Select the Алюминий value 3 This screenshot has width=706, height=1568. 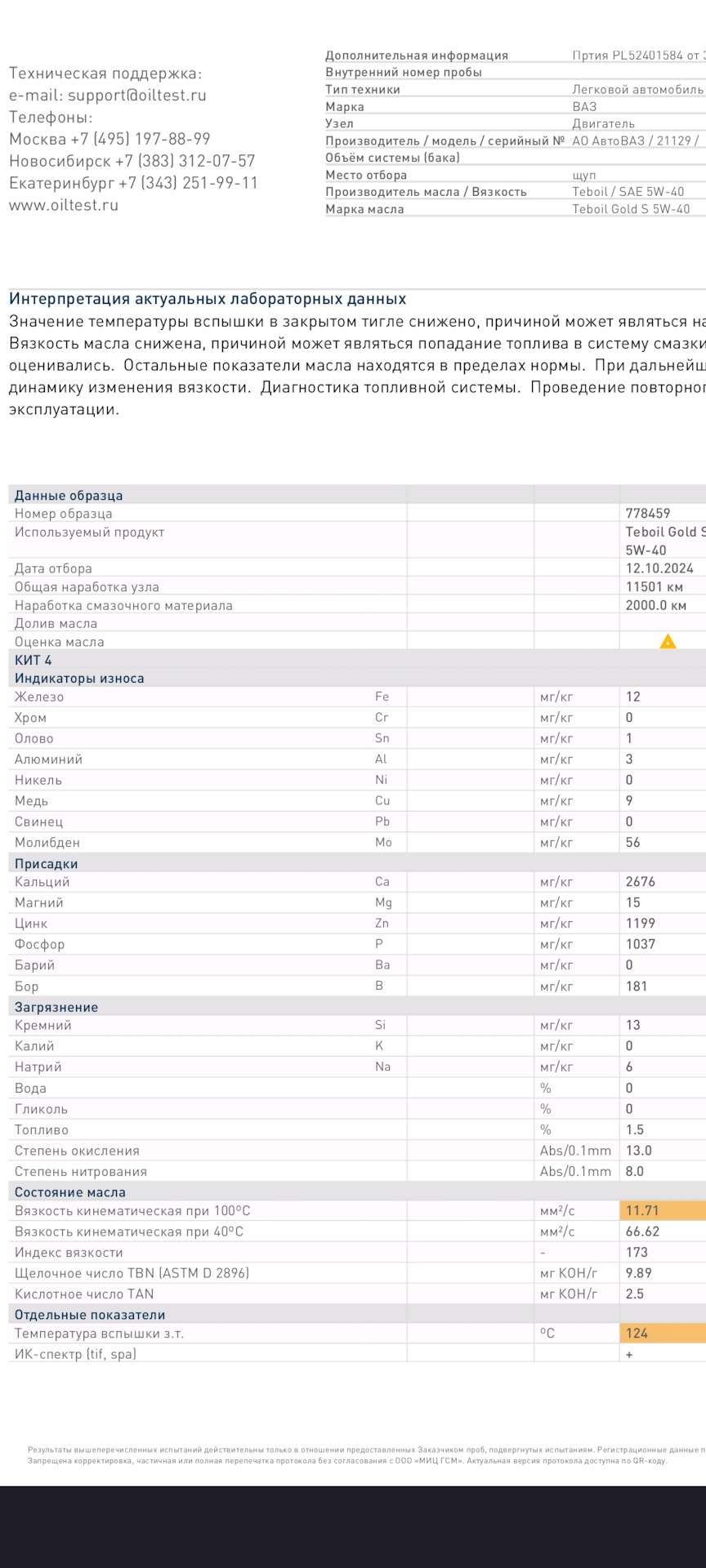[x=629, y=759]
